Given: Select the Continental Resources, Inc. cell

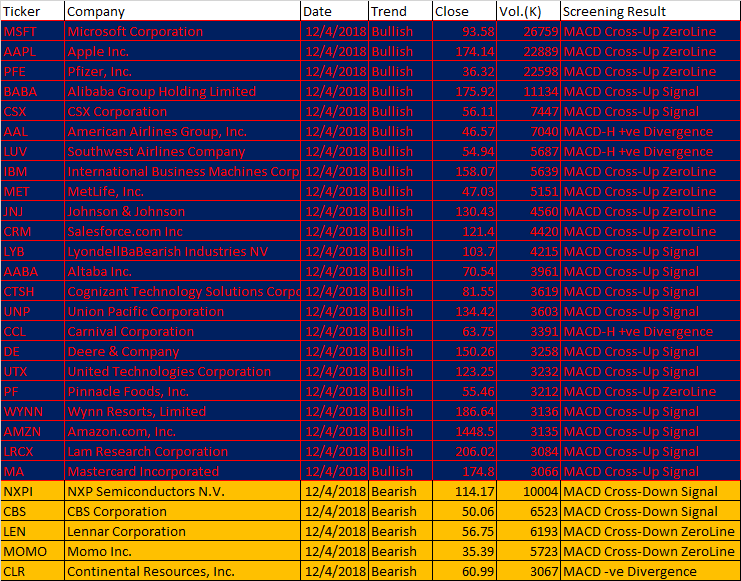Looking at the screenshot, I should coord(182,572).
